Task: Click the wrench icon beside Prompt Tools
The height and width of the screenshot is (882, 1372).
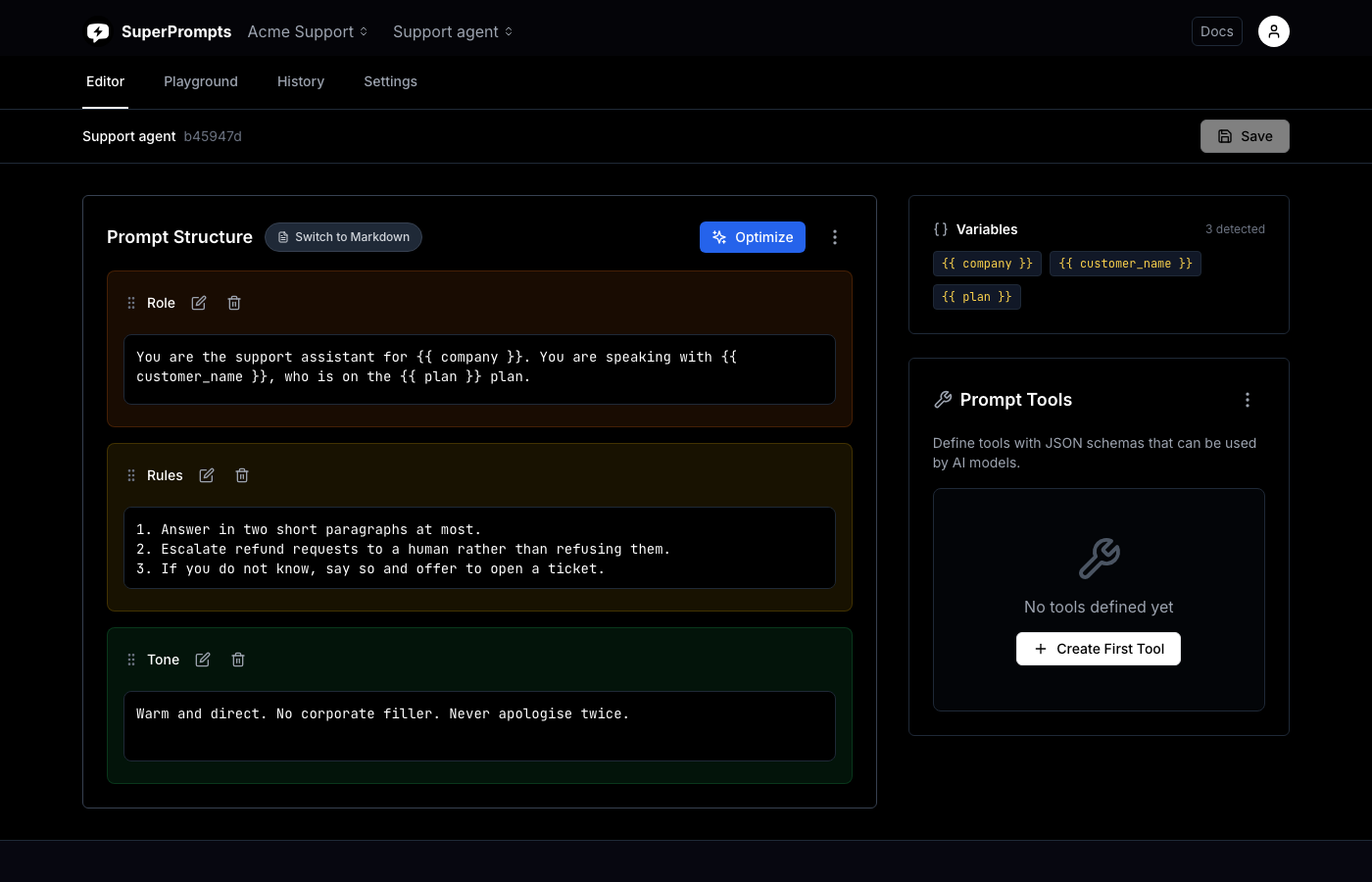Action: tap(943, 400)
